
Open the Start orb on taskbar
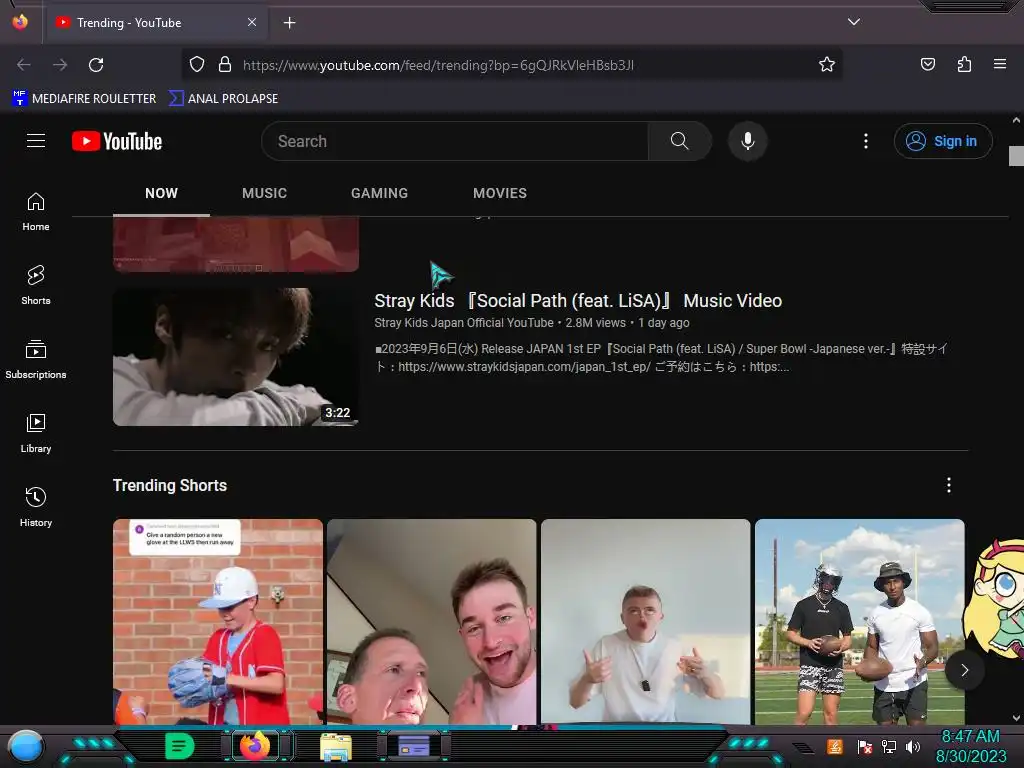25,747
